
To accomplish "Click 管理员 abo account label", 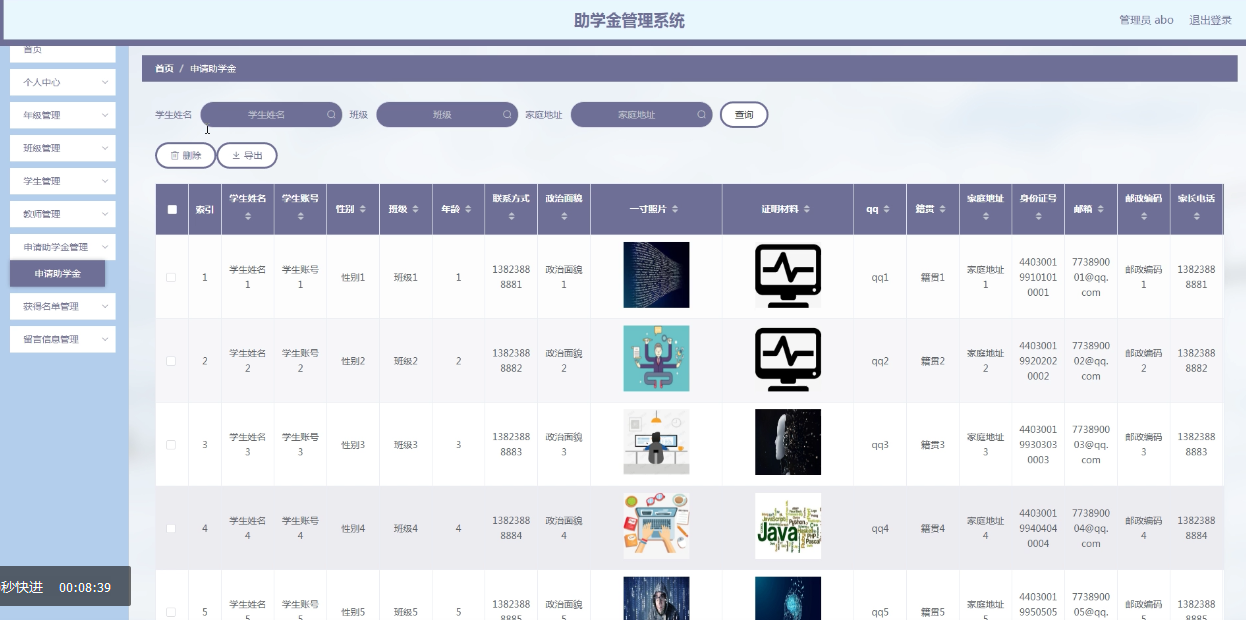I will tap(1146, 20).
